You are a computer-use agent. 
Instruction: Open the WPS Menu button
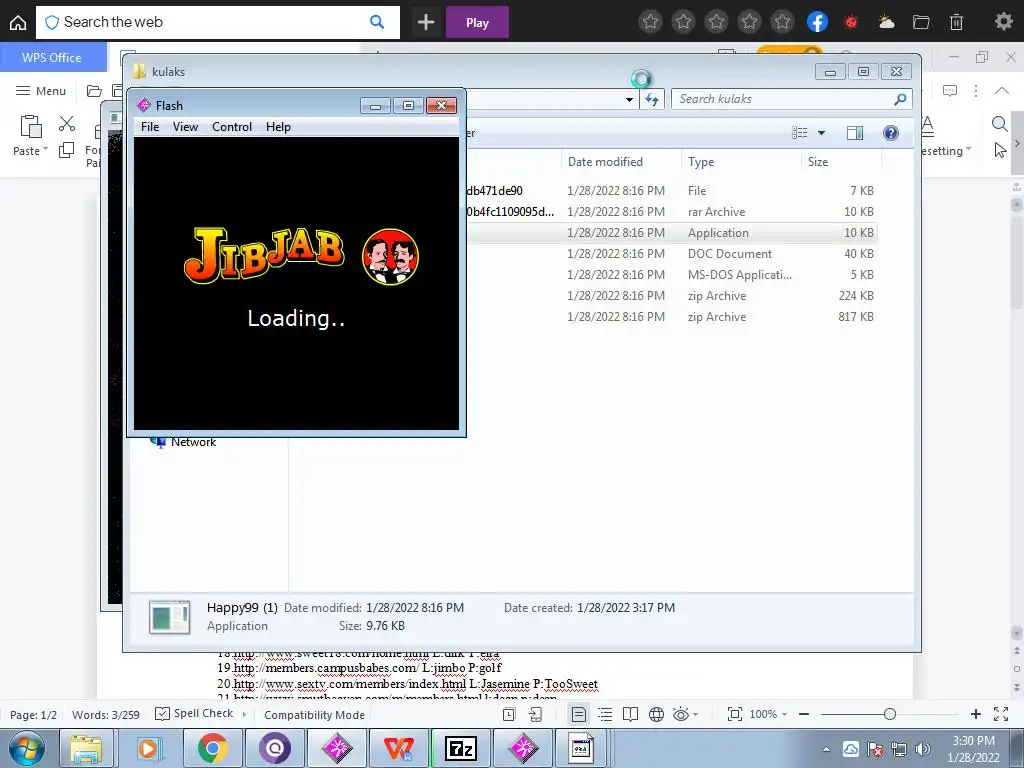point(41,91)
